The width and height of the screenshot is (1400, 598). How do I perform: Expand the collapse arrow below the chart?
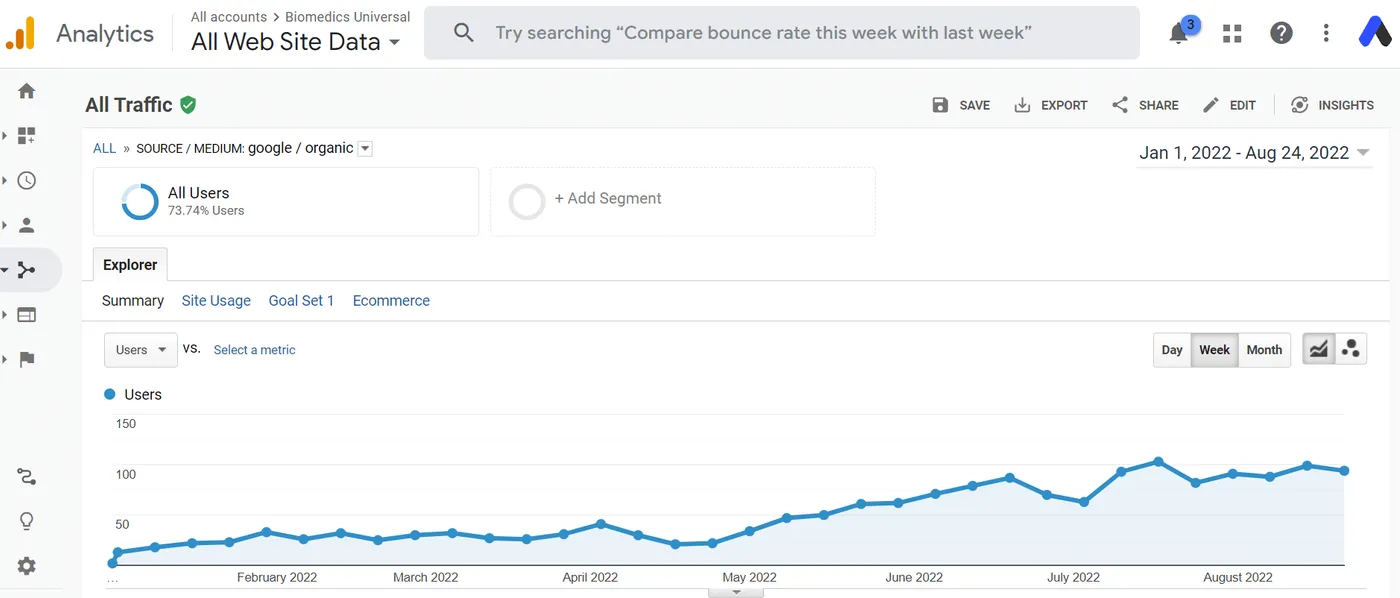(x=736, y=592)
